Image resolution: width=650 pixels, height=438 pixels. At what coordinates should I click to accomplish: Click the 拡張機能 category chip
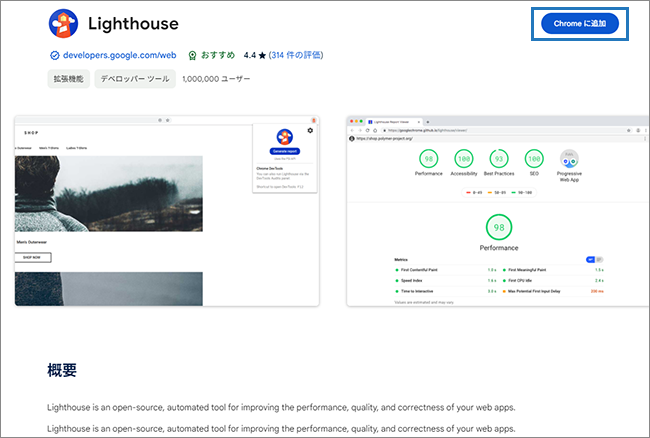(68, 79)
